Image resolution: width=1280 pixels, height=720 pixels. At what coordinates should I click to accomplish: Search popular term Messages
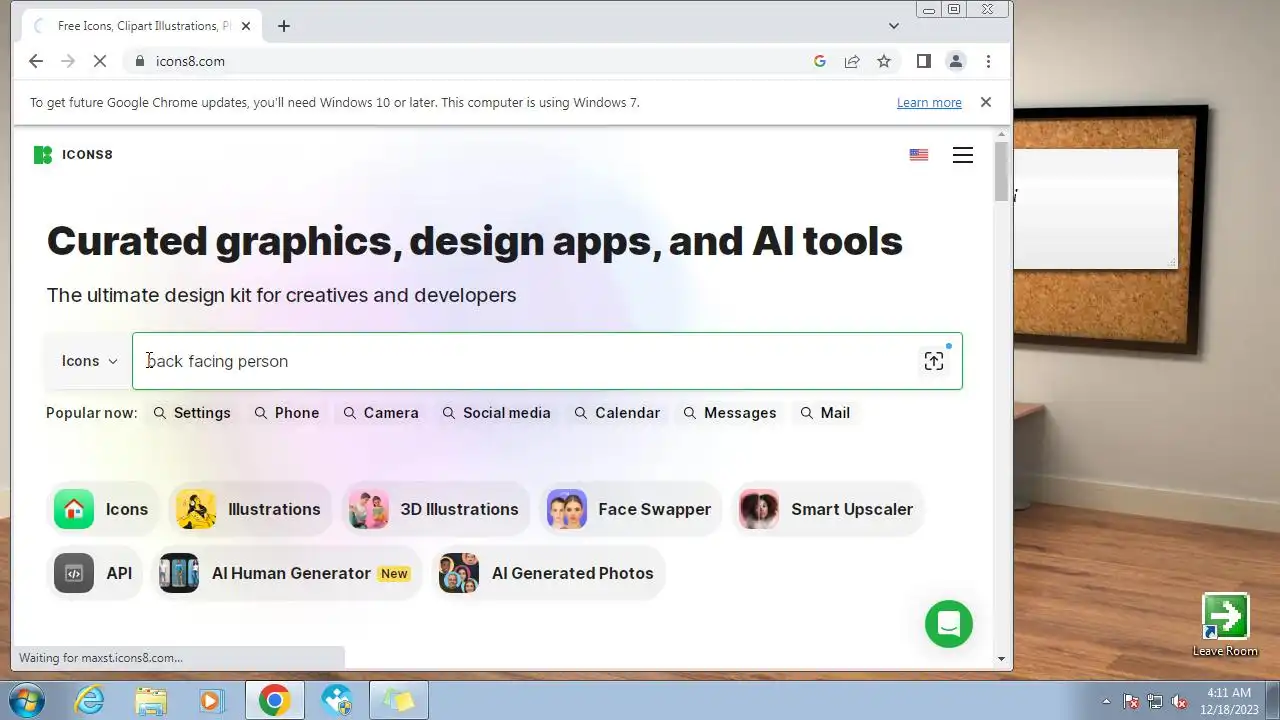730,413
